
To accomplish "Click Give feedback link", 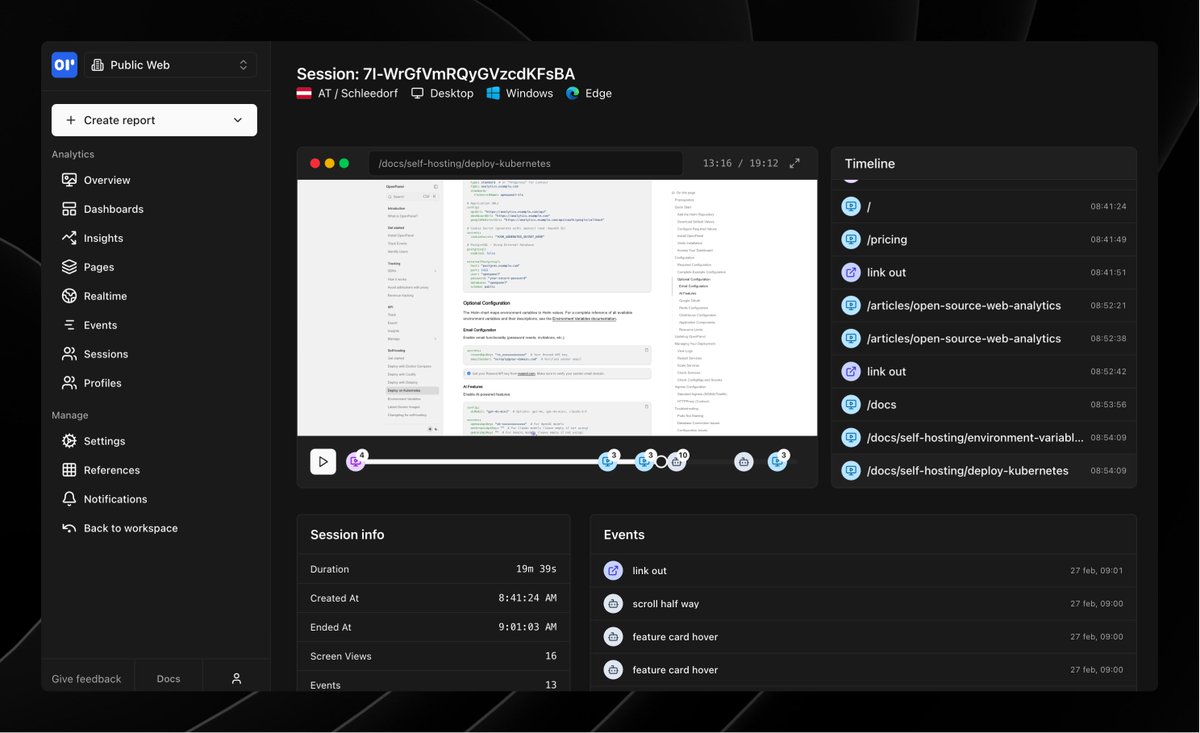I will [86, 678].
